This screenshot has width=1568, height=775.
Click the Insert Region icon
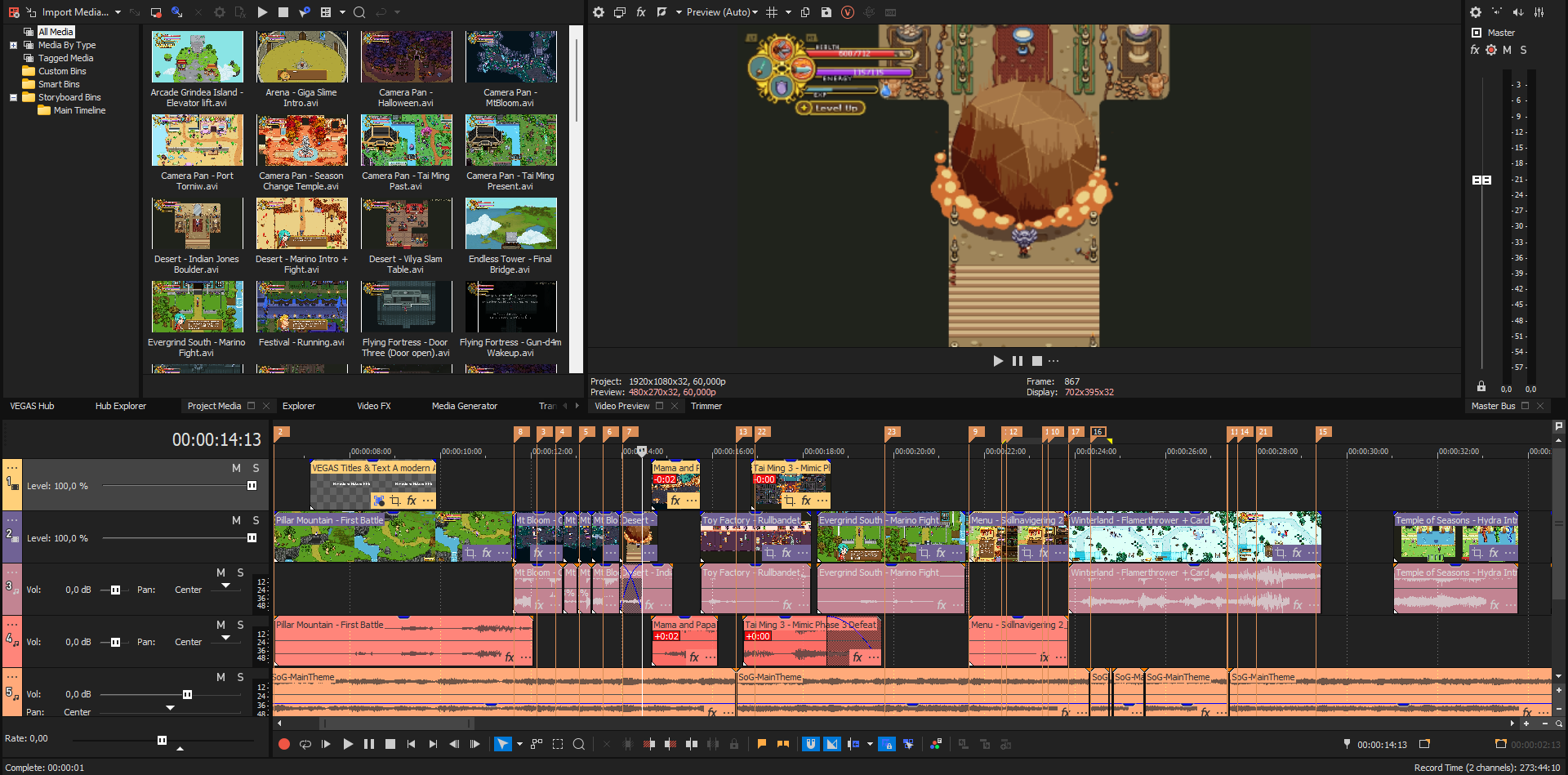(x=782, y=744)
